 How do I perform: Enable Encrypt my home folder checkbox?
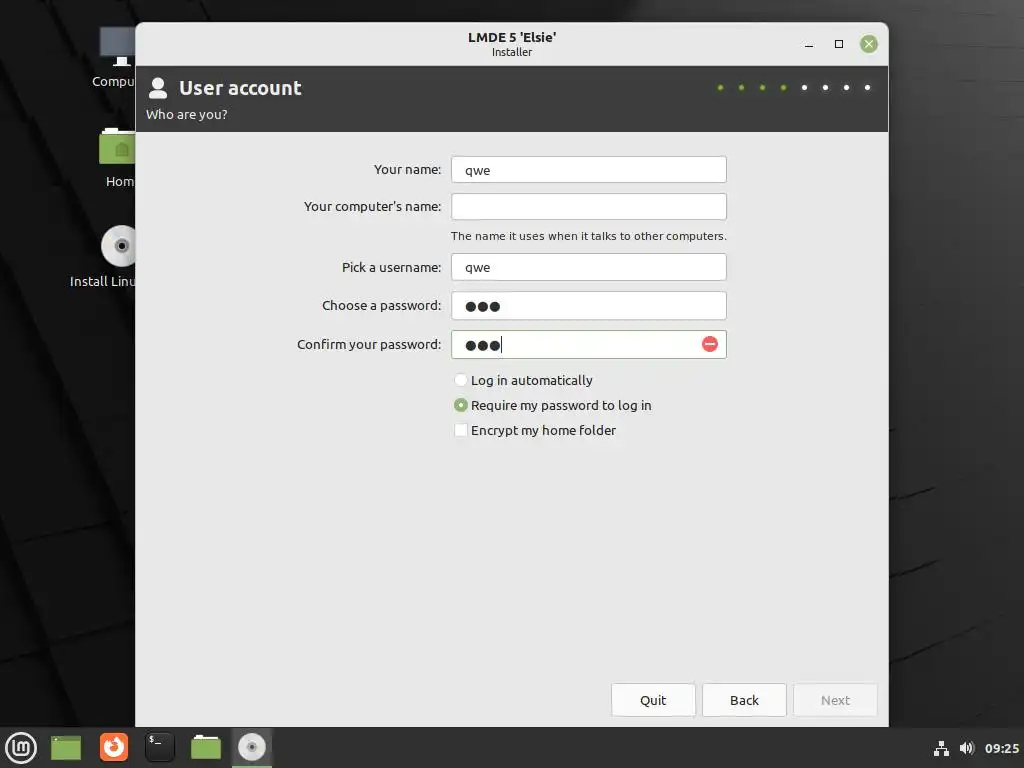(x=460, y=430)
